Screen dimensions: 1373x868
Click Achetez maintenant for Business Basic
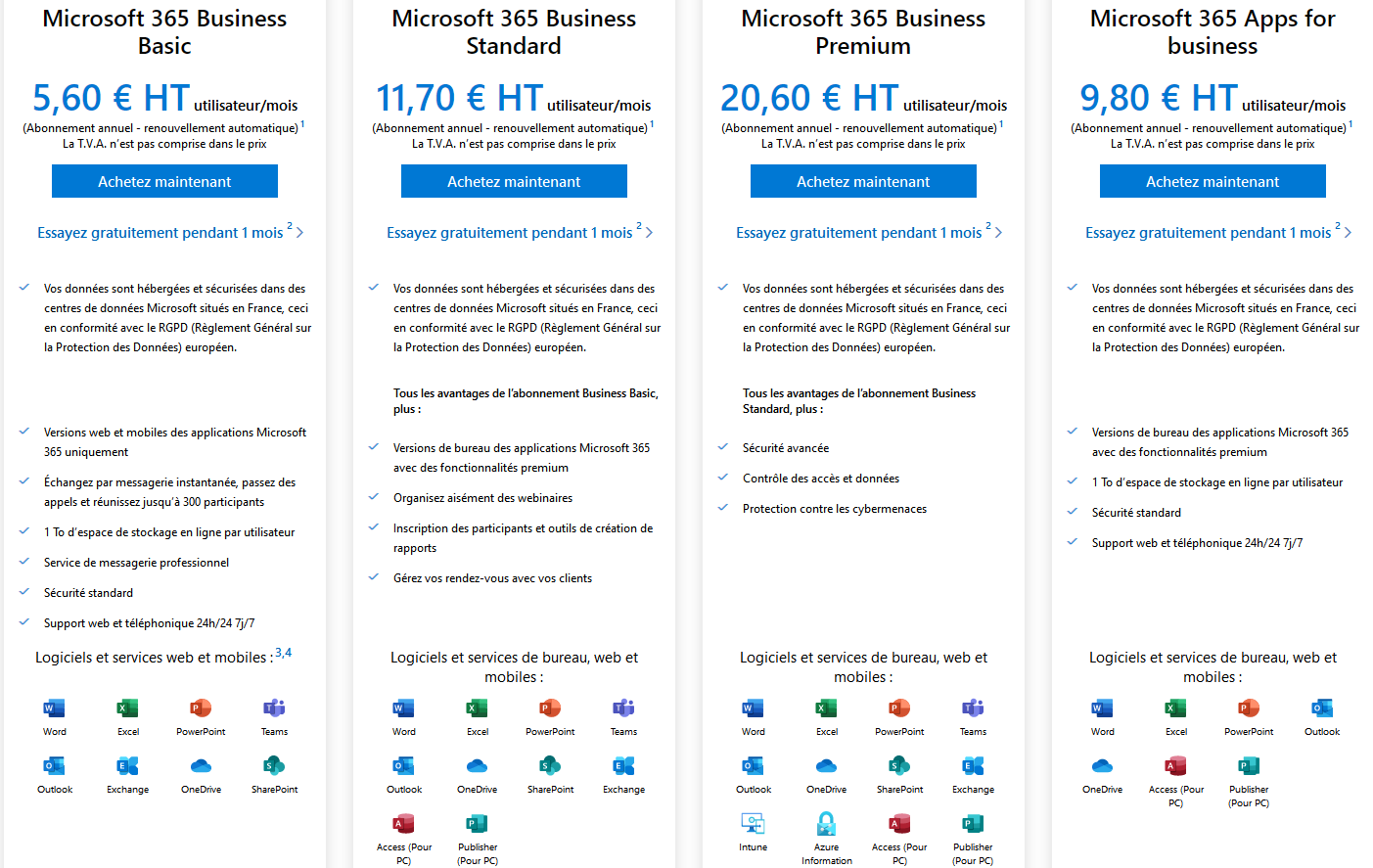(164, 181)
